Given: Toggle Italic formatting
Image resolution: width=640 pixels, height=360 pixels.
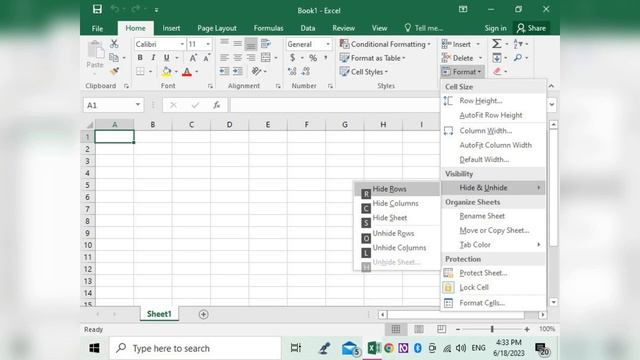Looking at the screenshot, I should [x=153, y=58].
